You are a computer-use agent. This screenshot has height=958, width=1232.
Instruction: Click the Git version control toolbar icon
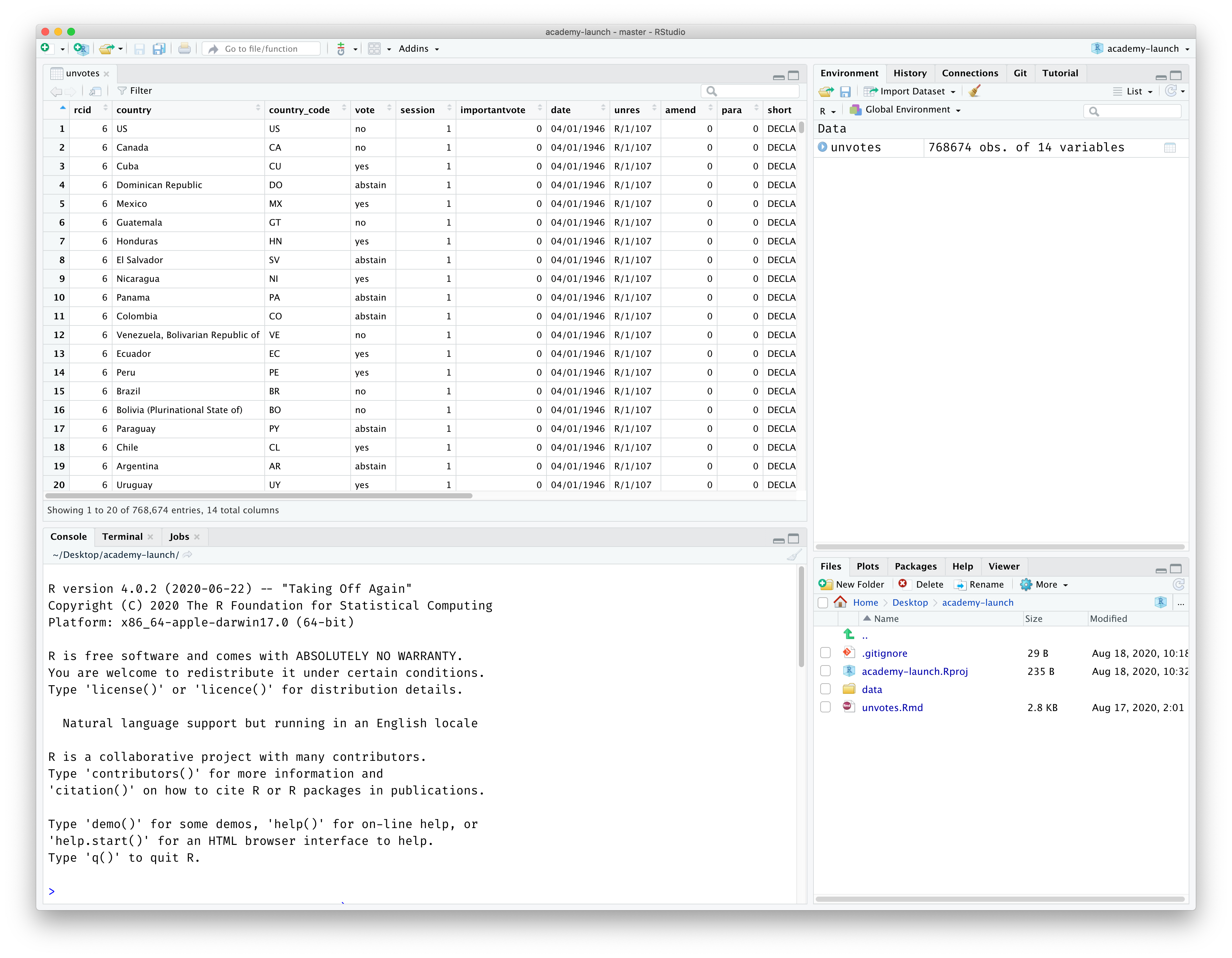point(341,48)
